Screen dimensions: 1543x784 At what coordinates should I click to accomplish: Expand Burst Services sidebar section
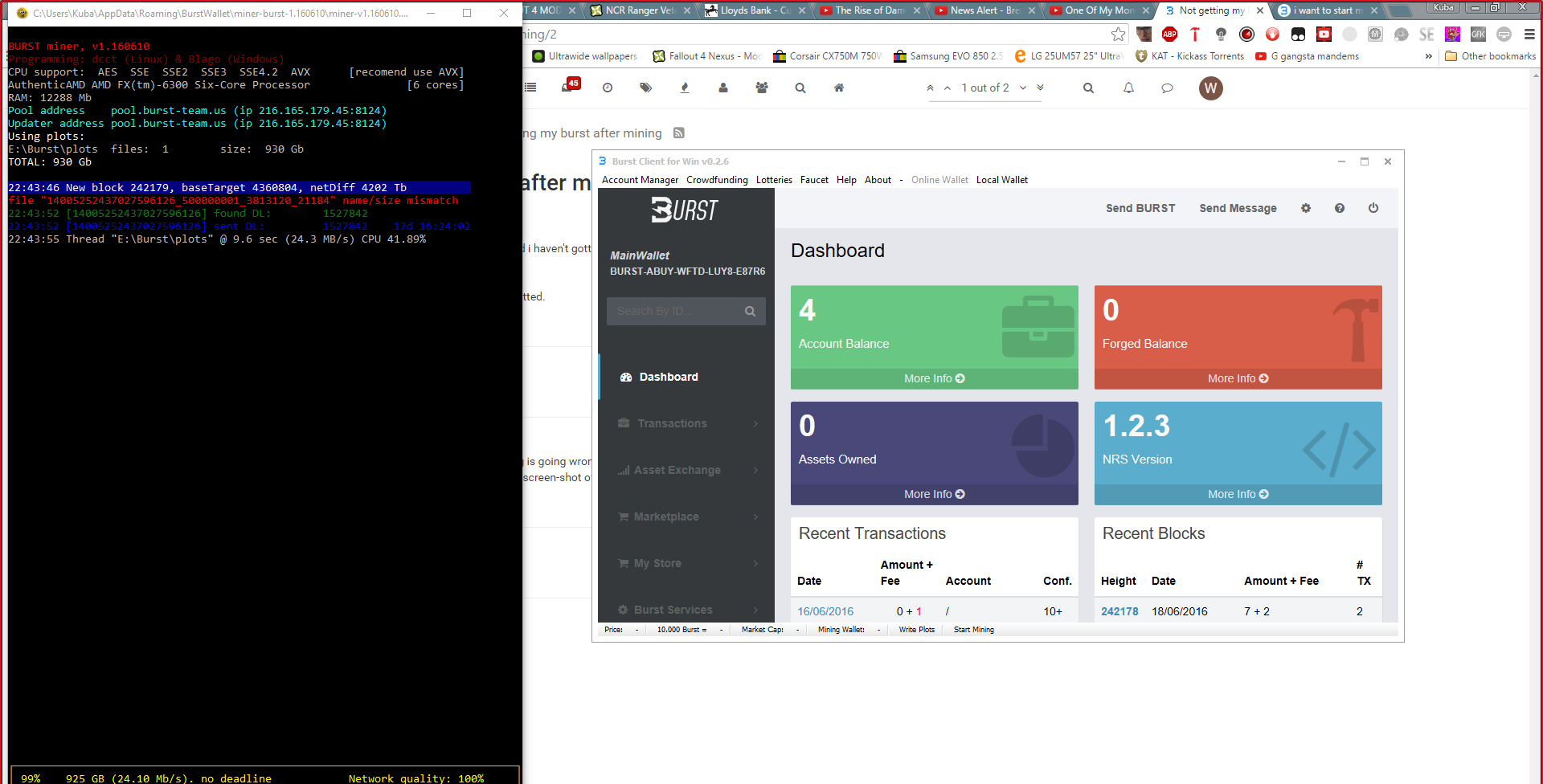coord(686,610)
